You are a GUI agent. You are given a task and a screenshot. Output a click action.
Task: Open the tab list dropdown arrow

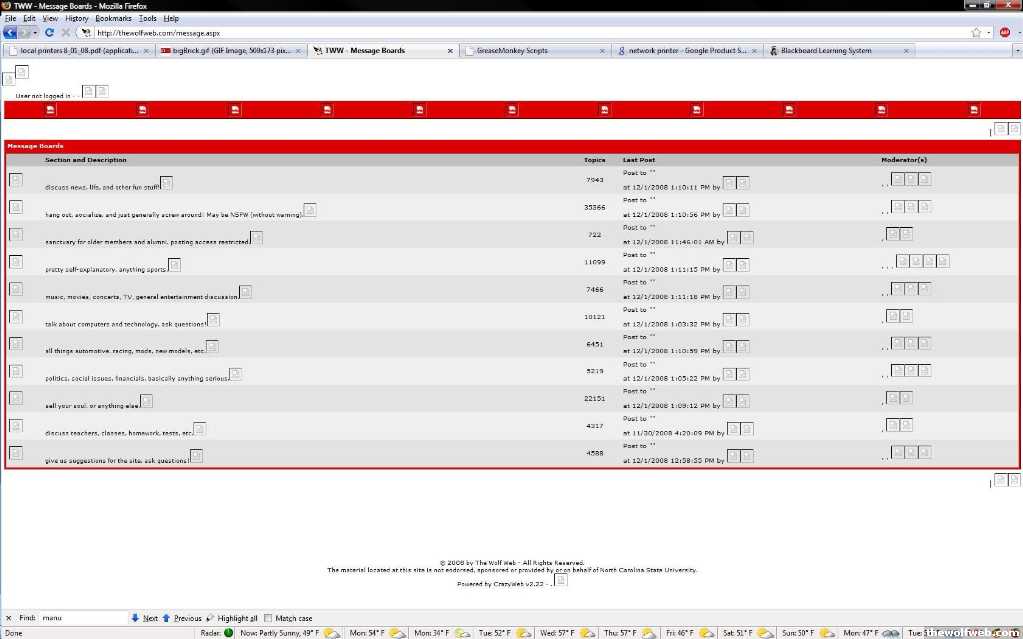pos(1016,50)
